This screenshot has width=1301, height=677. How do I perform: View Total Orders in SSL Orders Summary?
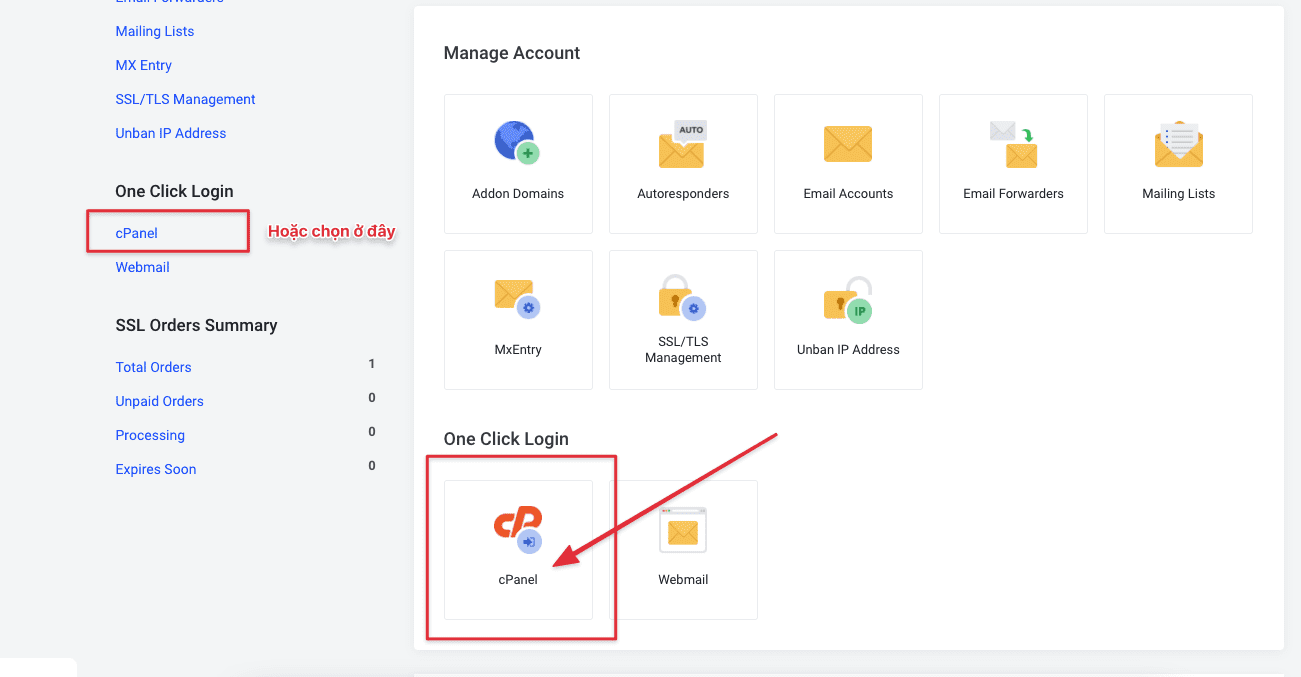tap(153, 367)
